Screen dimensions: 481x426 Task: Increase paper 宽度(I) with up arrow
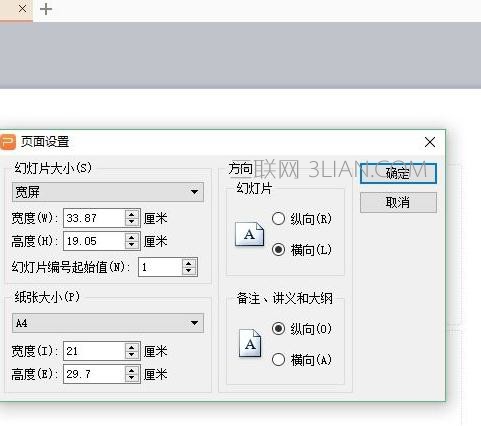coord(132,346)
